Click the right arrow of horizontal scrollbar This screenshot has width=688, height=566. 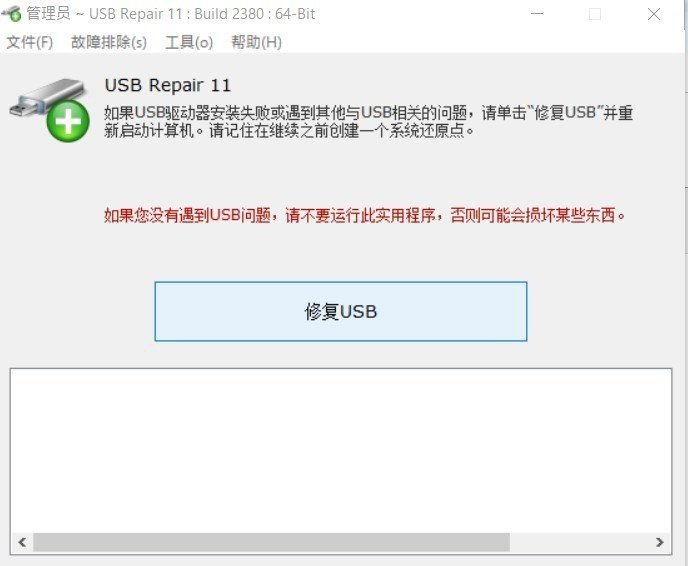coord(659,542)
